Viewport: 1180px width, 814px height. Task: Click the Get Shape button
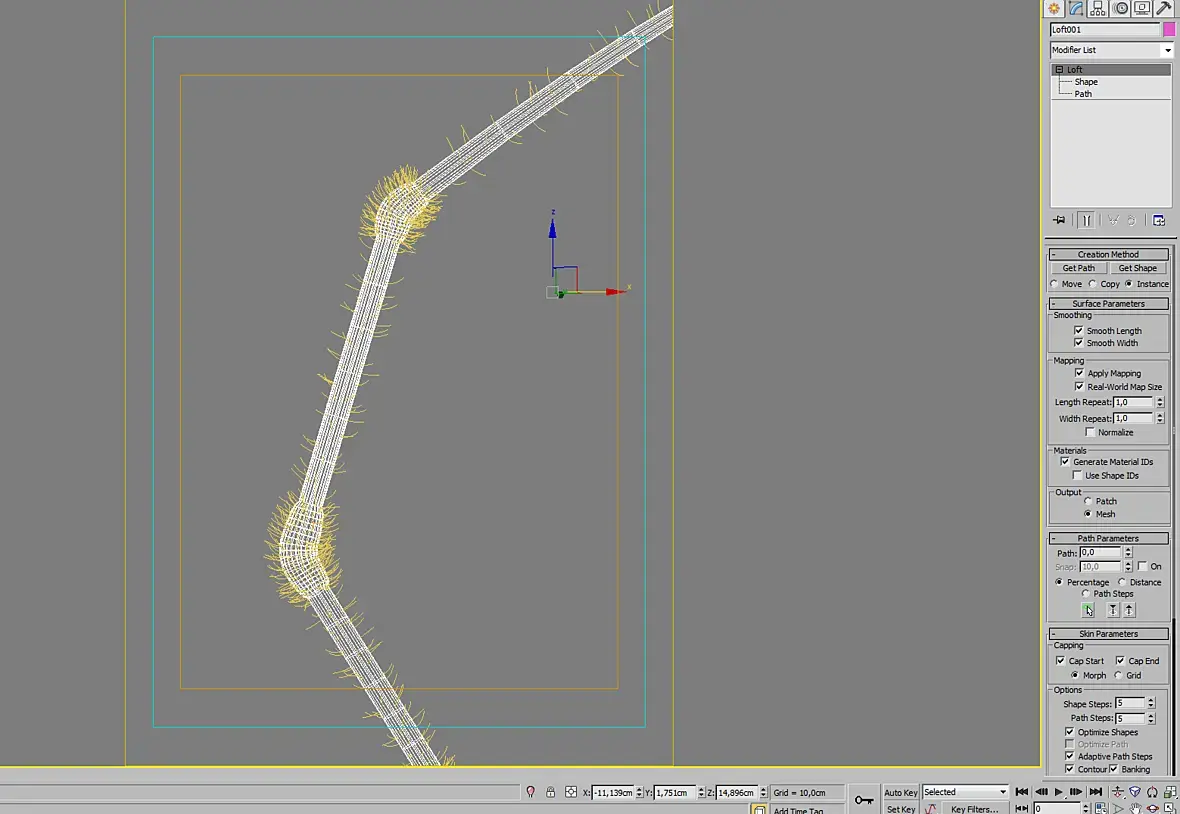[1137, 268]
